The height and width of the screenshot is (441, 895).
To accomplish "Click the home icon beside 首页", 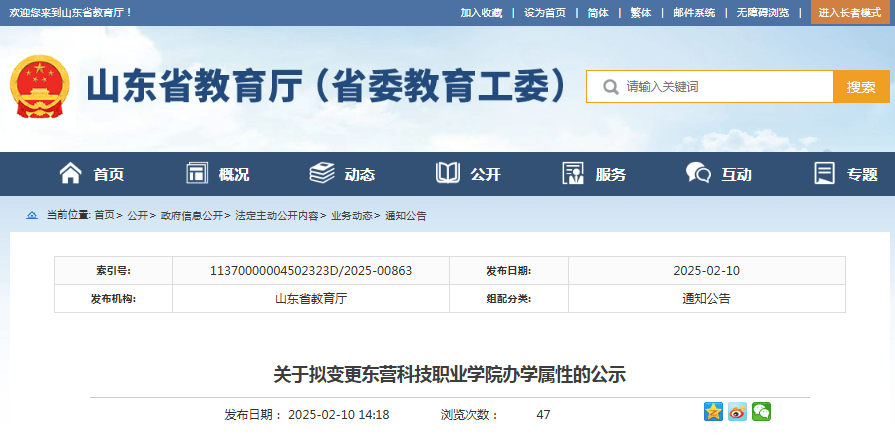I will [70, 173].
